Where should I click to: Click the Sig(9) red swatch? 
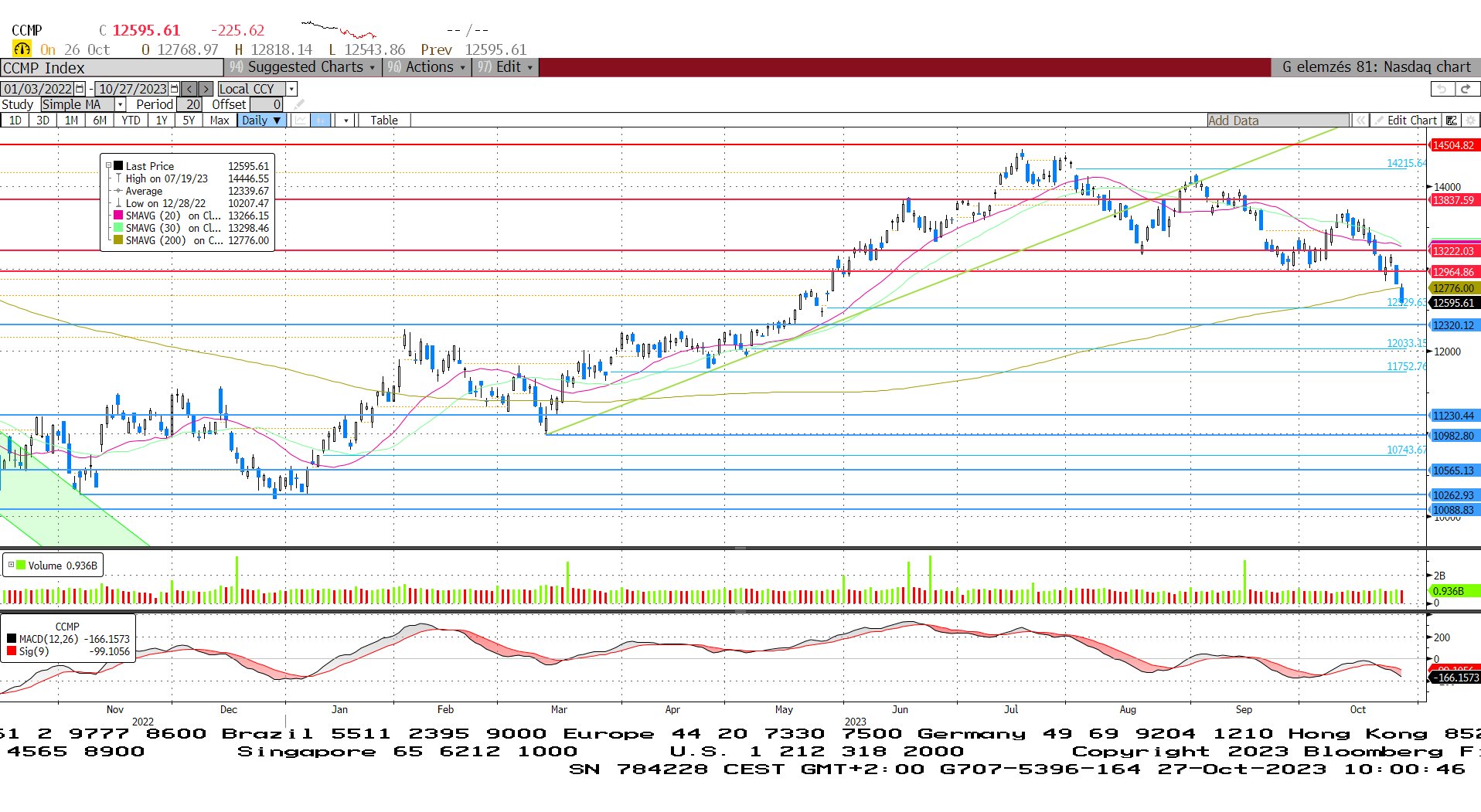12,651
